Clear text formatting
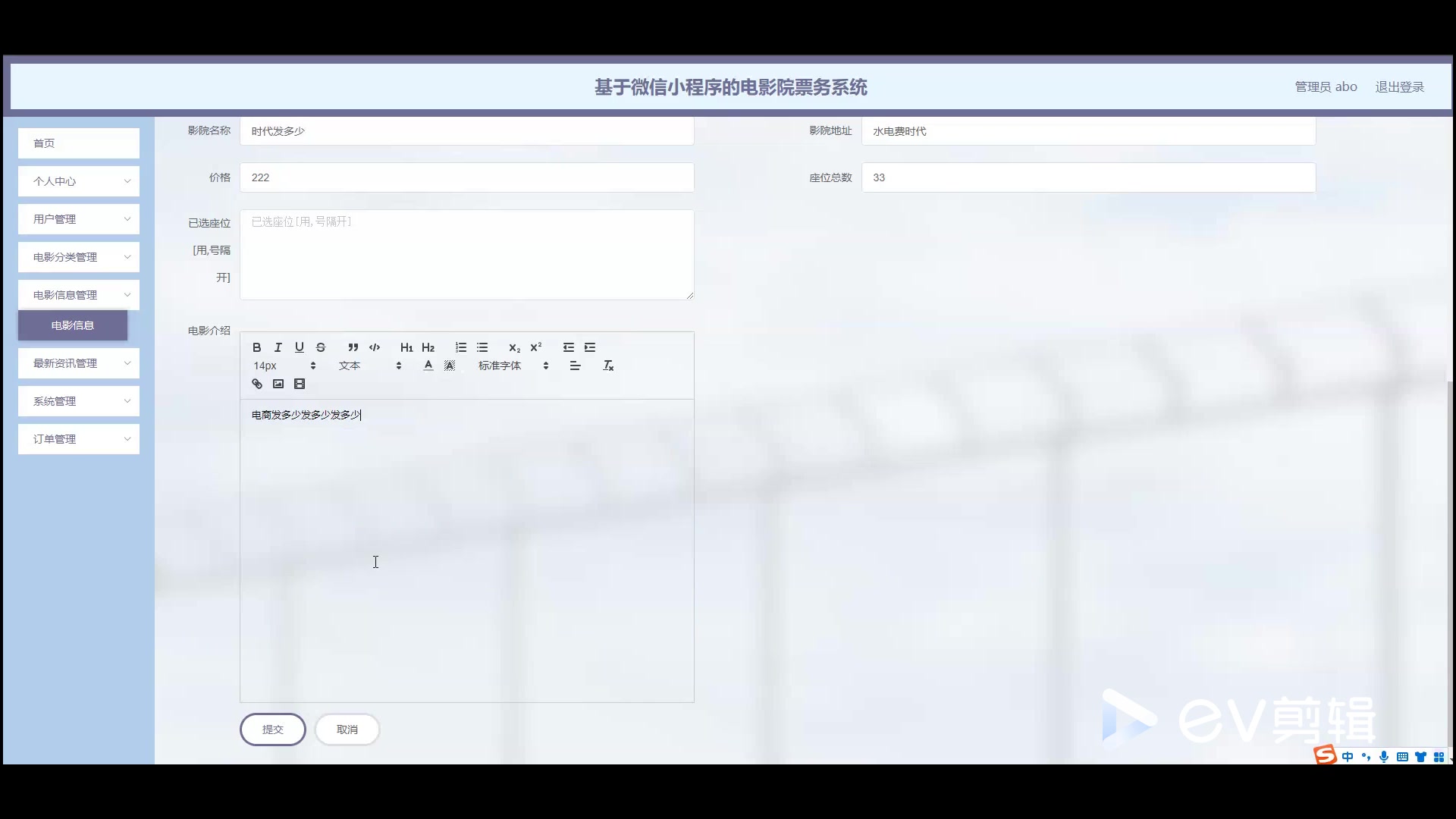The height and width of the screenshot is (819, 1456). pos(608,366)
